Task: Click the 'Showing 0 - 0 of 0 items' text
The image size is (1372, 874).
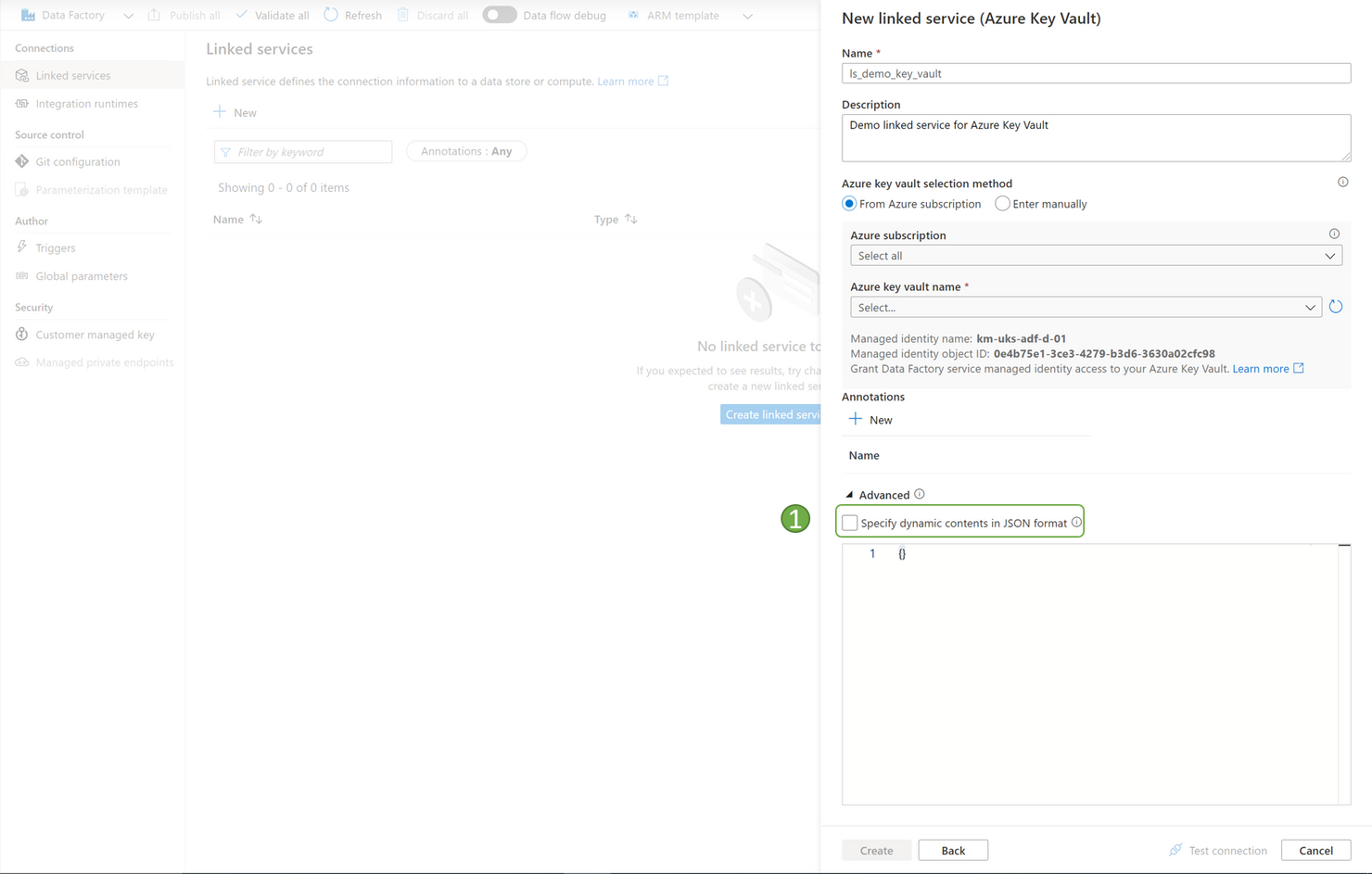Action: (284, 188)
